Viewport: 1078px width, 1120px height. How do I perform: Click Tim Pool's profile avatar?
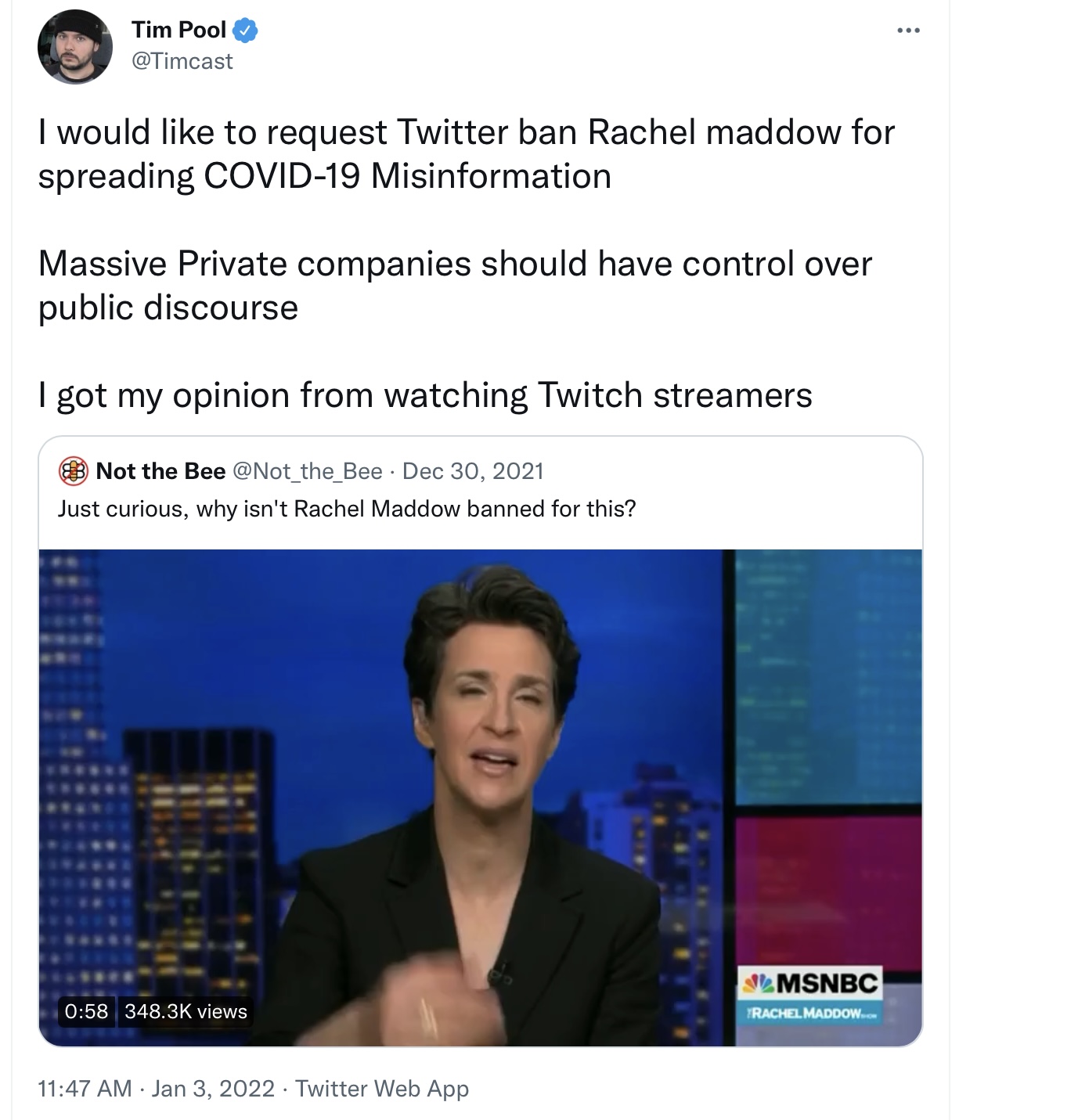(75, 47)
